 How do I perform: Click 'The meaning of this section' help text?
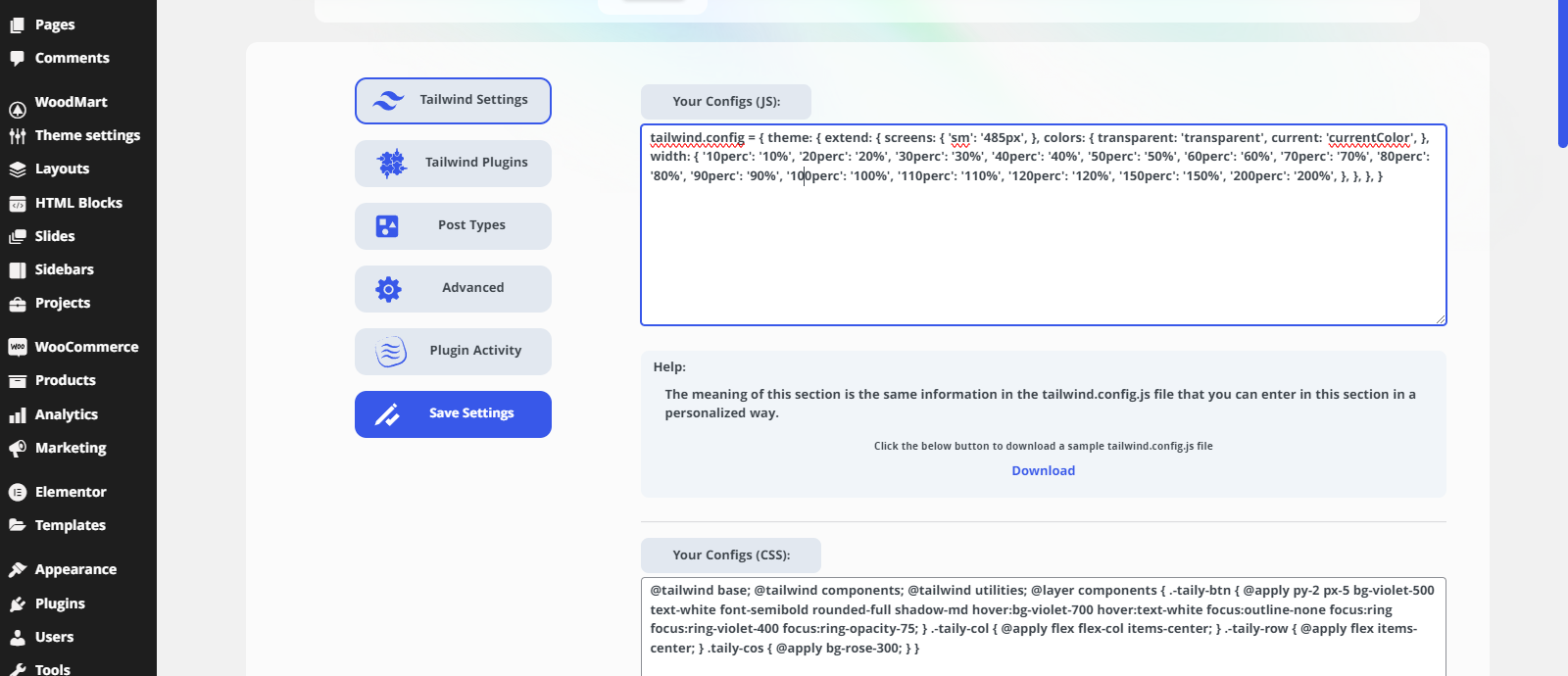[1041, 404]
